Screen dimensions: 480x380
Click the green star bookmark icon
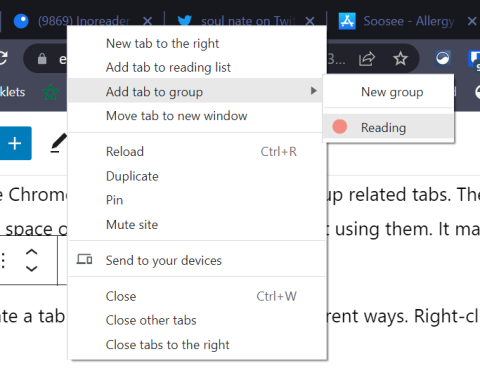(x=51, y=92)
